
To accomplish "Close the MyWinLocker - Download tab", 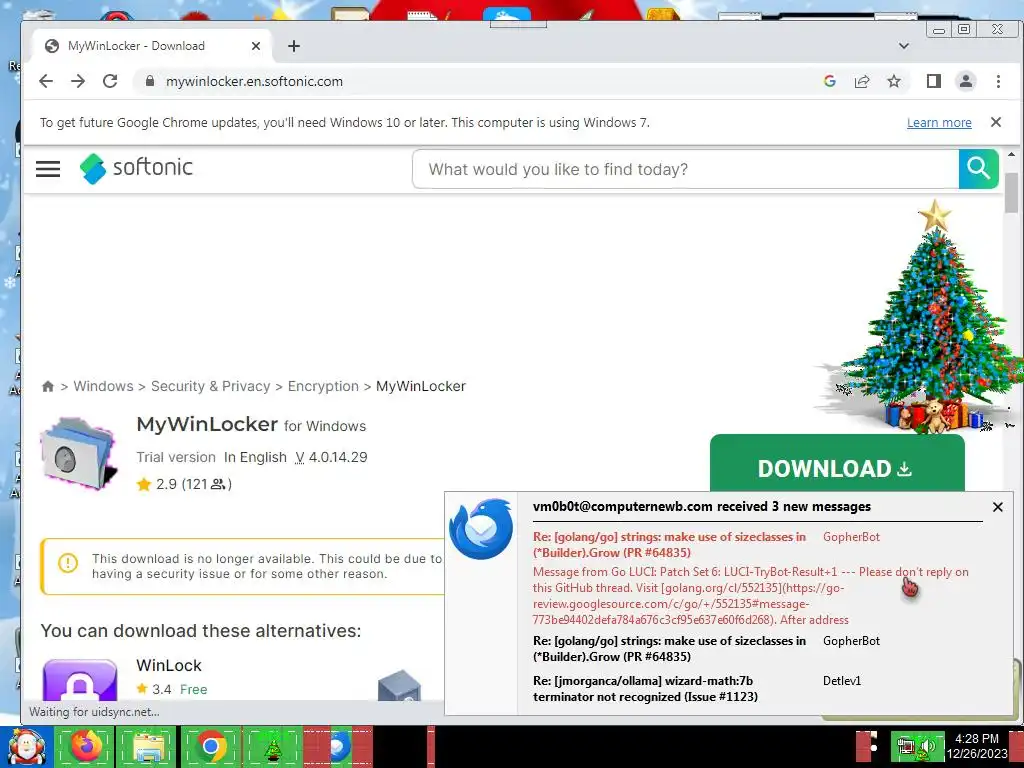I will [256, 46].
